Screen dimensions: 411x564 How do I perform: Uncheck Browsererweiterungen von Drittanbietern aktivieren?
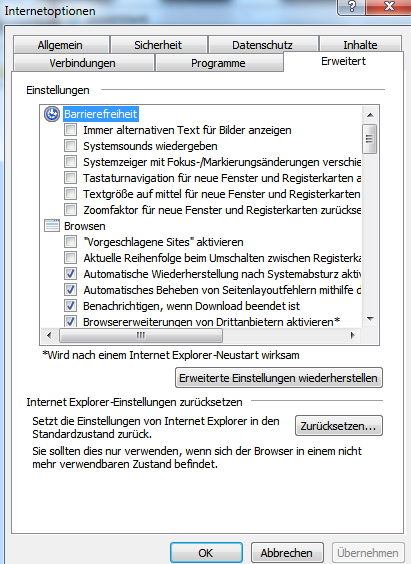(x=70, y=321)
